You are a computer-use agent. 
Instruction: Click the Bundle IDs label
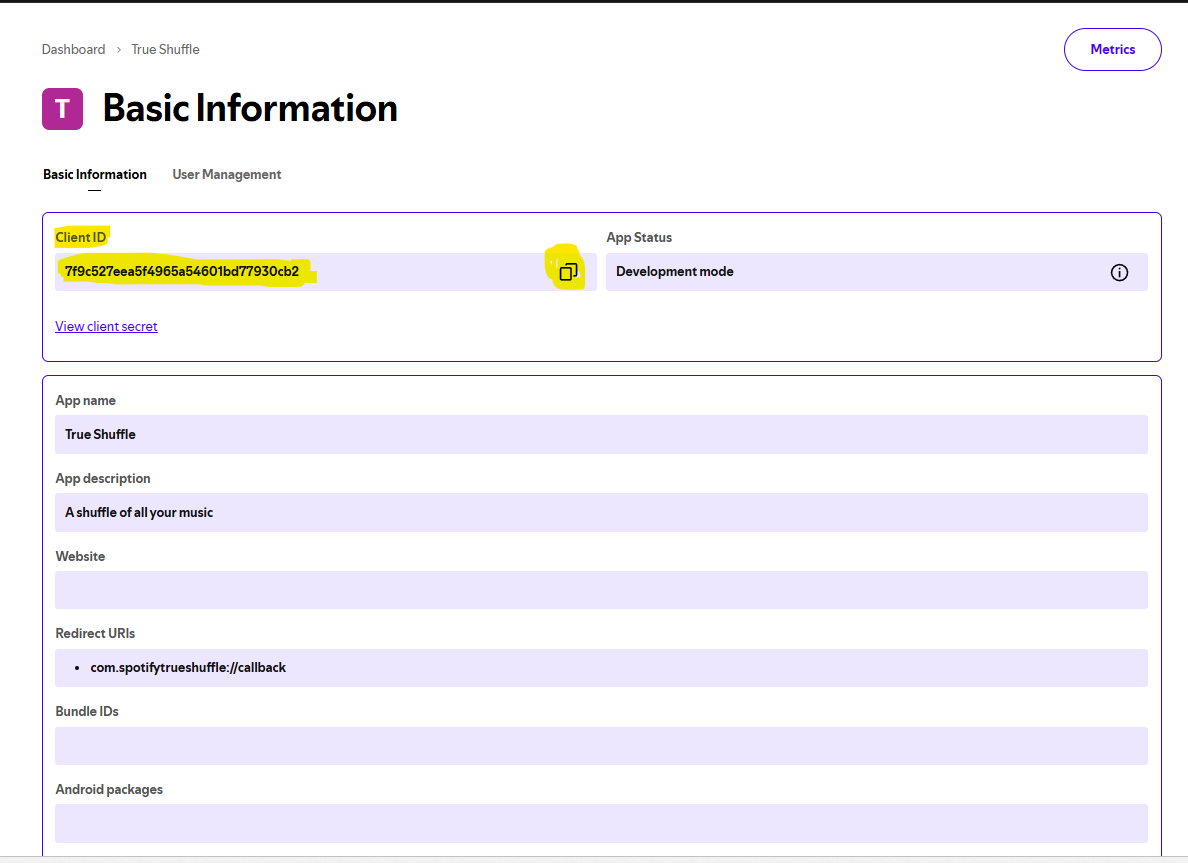pos(87,711)
